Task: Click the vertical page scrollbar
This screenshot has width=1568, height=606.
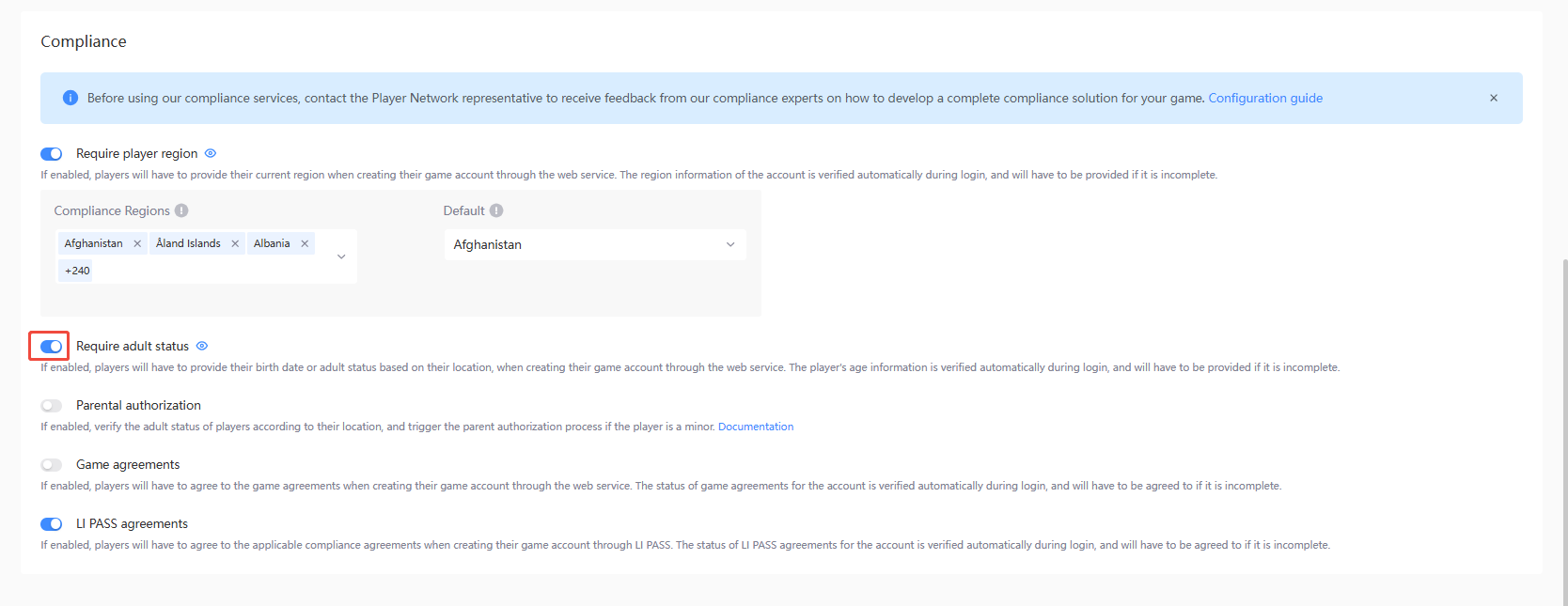Action: (x=1563, y=423)
